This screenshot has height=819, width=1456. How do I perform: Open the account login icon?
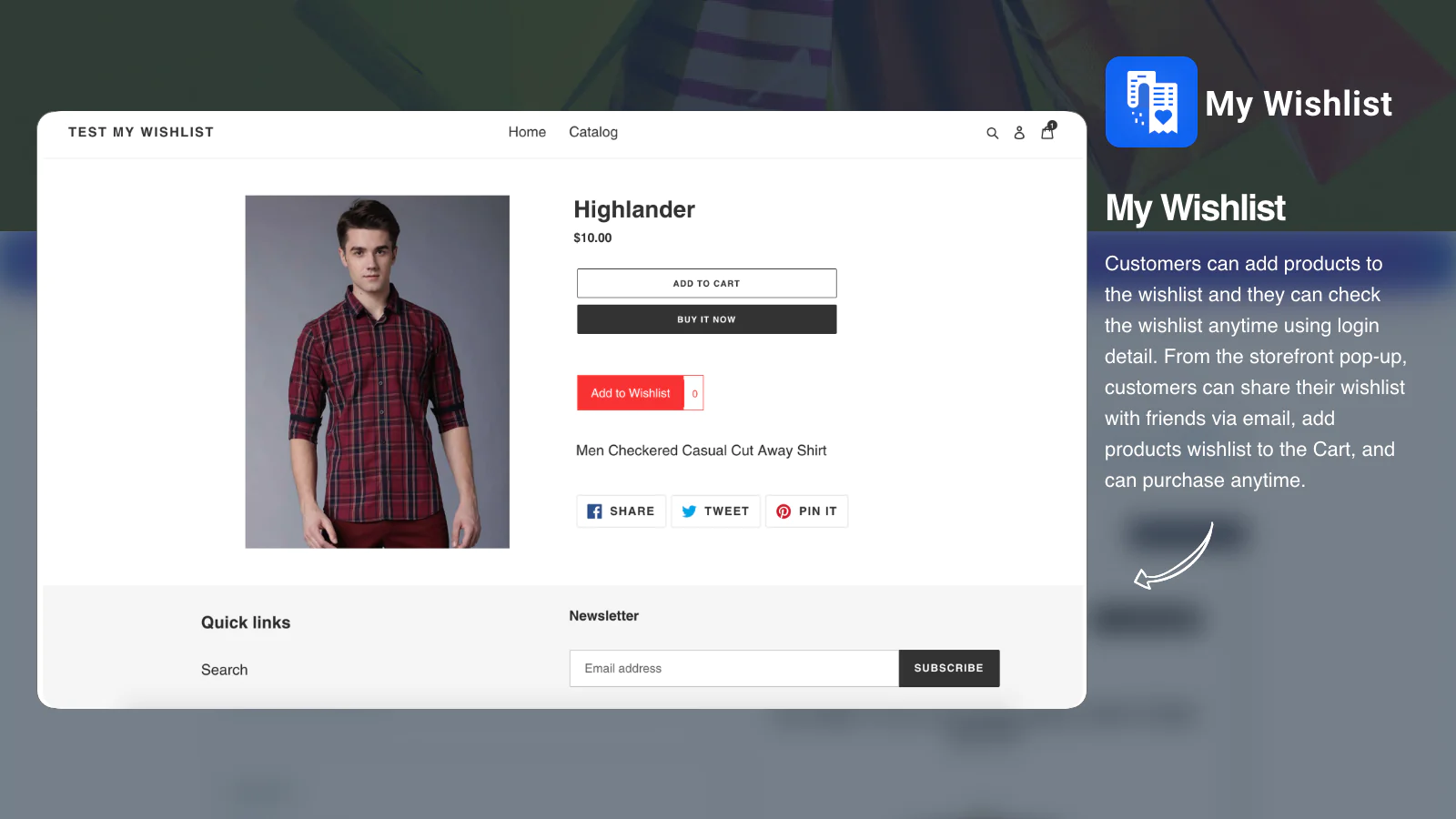click(x=1019, y=133)
